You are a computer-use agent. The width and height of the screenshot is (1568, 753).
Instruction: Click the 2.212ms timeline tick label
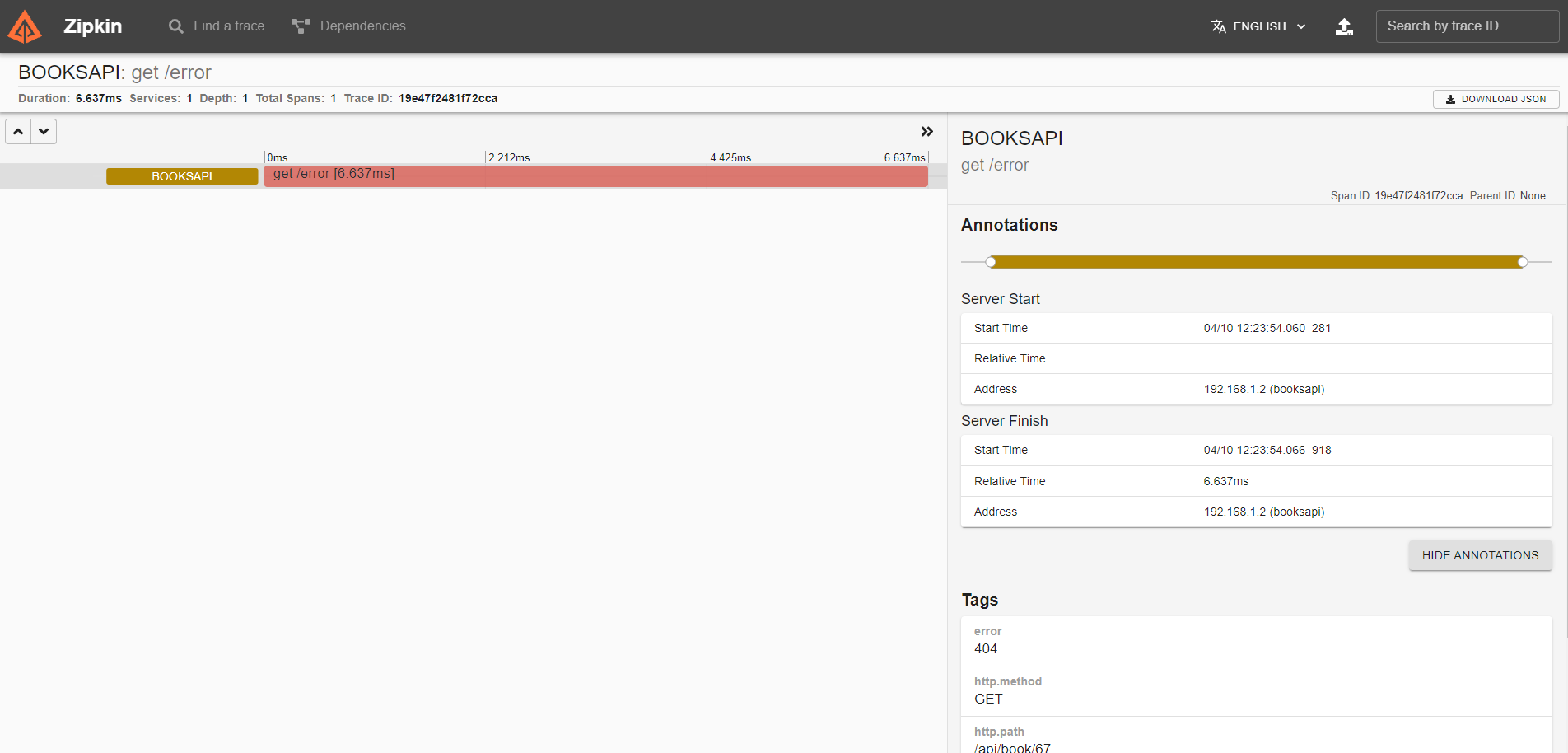point(509,157)
